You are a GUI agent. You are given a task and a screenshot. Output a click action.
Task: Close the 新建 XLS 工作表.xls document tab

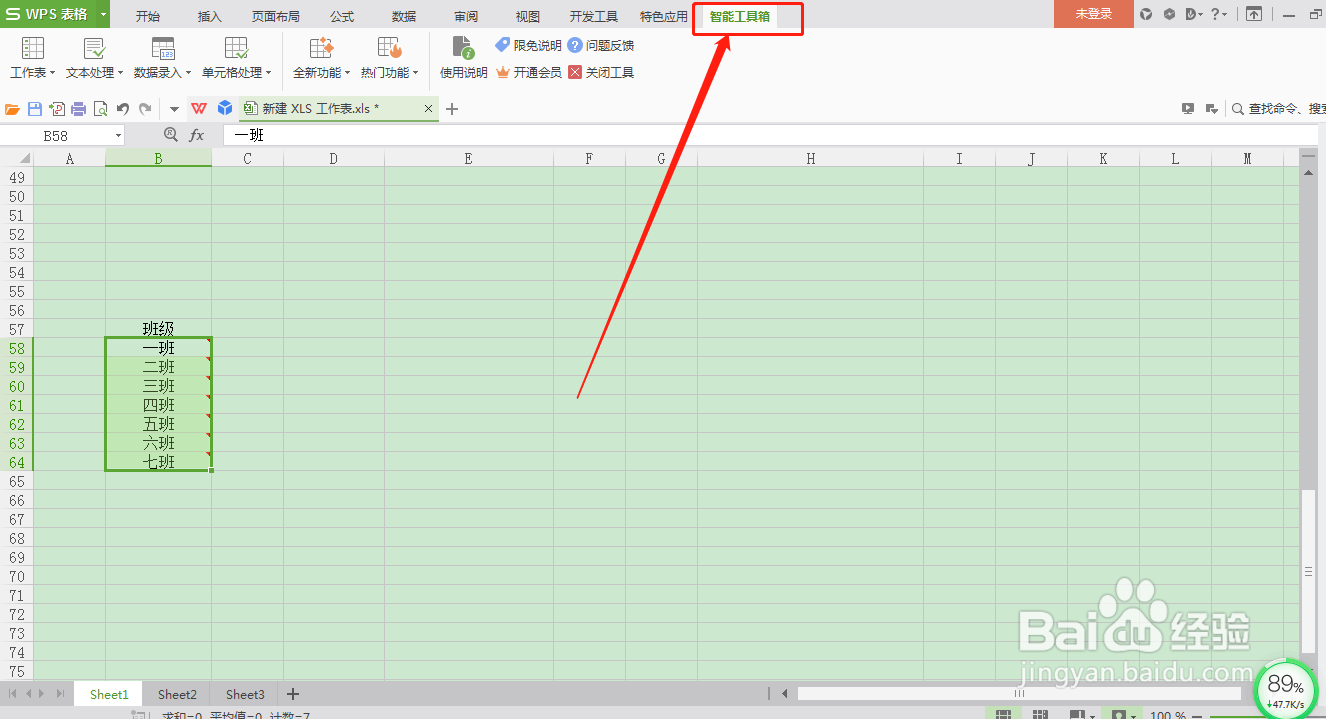click(429, 109)
